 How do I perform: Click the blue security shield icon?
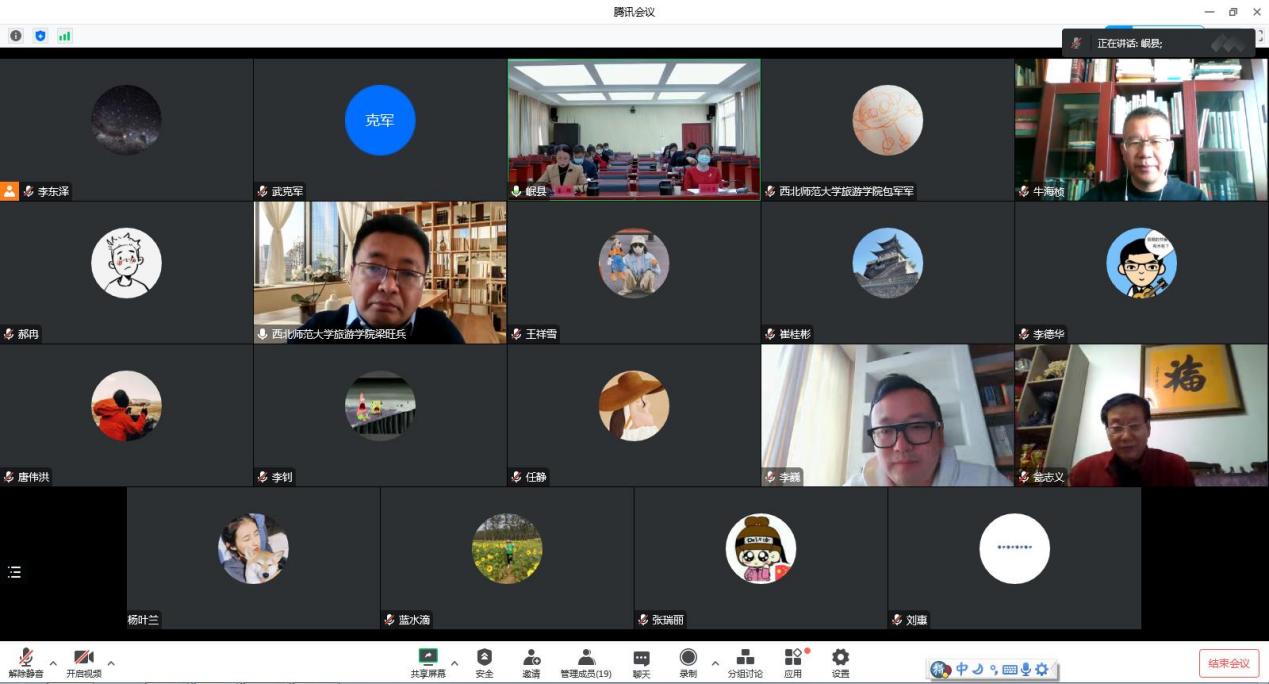[x=41, y=36]
